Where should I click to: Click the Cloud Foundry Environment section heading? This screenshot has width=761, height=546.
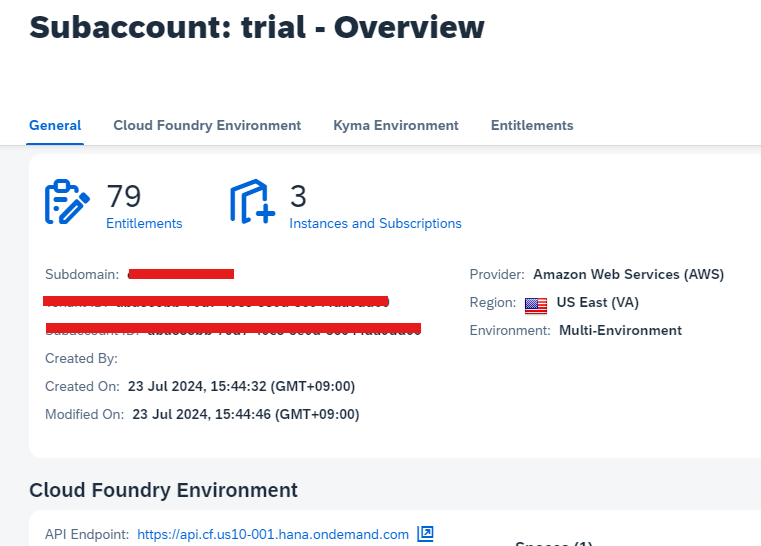pyautogui.click(x=163, y=490)
